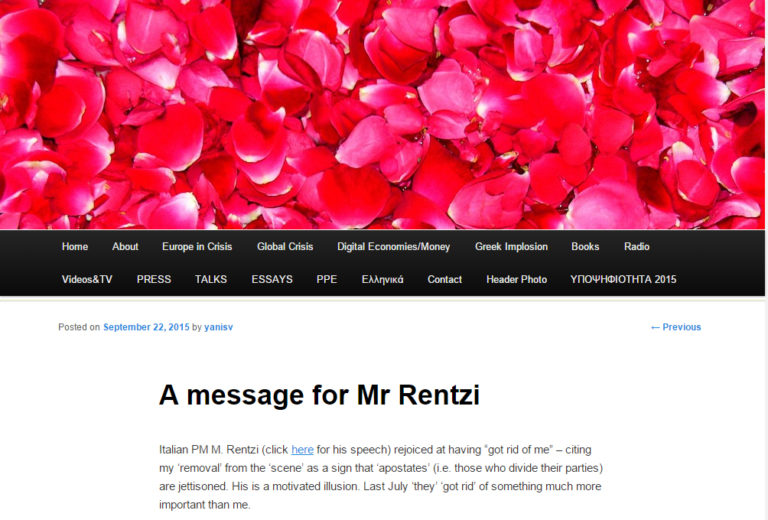
Task: Select Global Crisis in navigation
Action: (x=285, y=247)
